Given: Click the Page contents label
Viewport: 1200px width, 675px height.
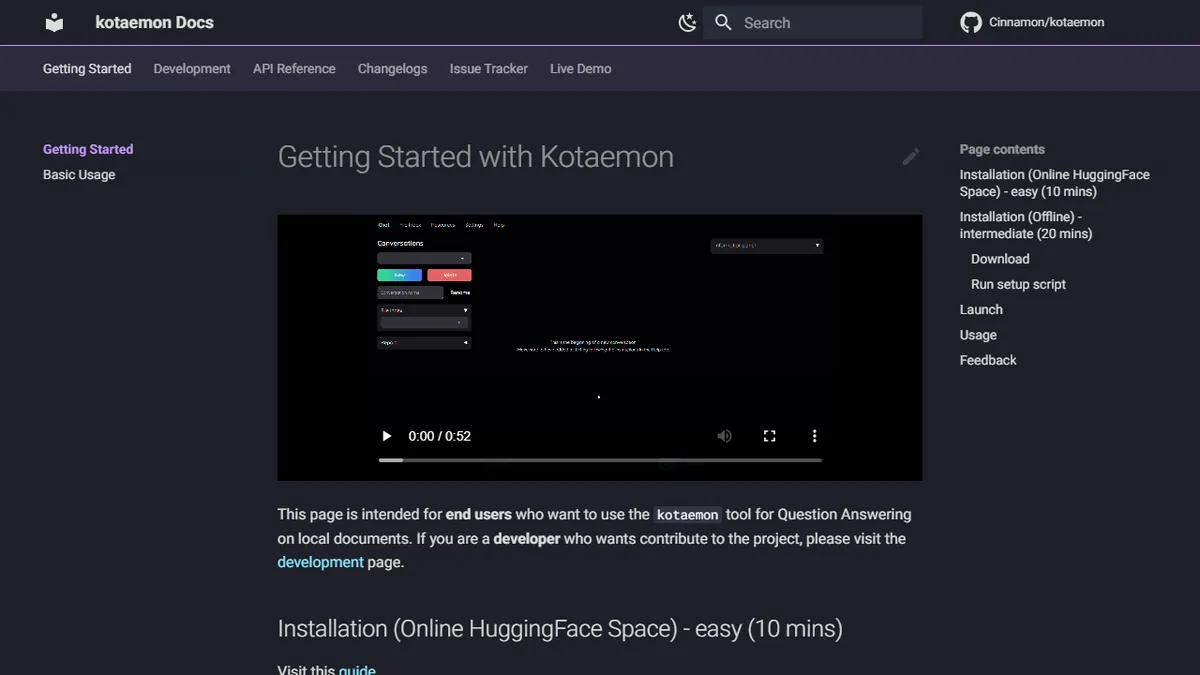Looking at the screenshot, I should tap(1002, 149).
